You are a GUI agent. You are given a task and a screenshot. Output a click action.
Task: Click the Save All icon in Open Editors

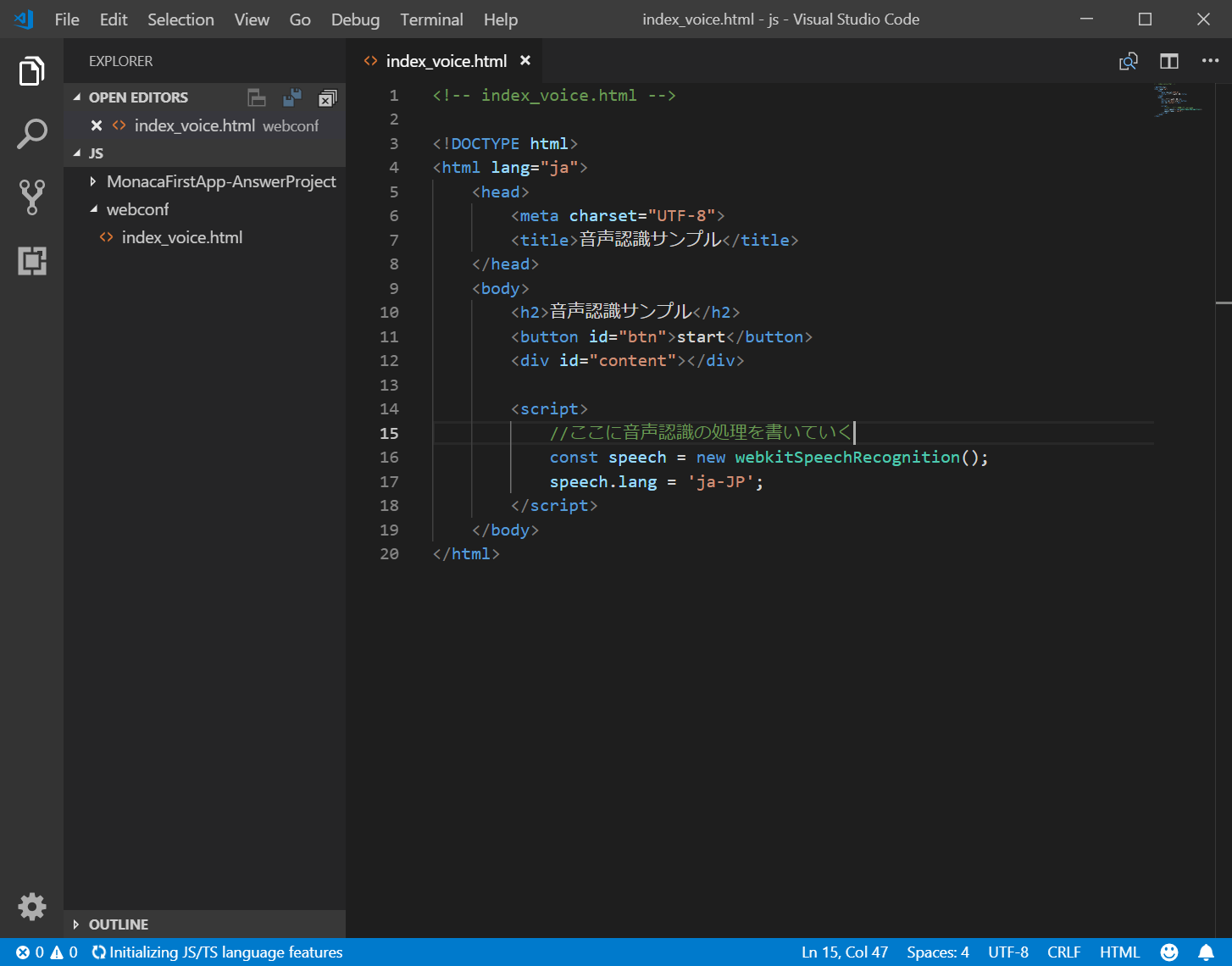(x=292, y=97)
